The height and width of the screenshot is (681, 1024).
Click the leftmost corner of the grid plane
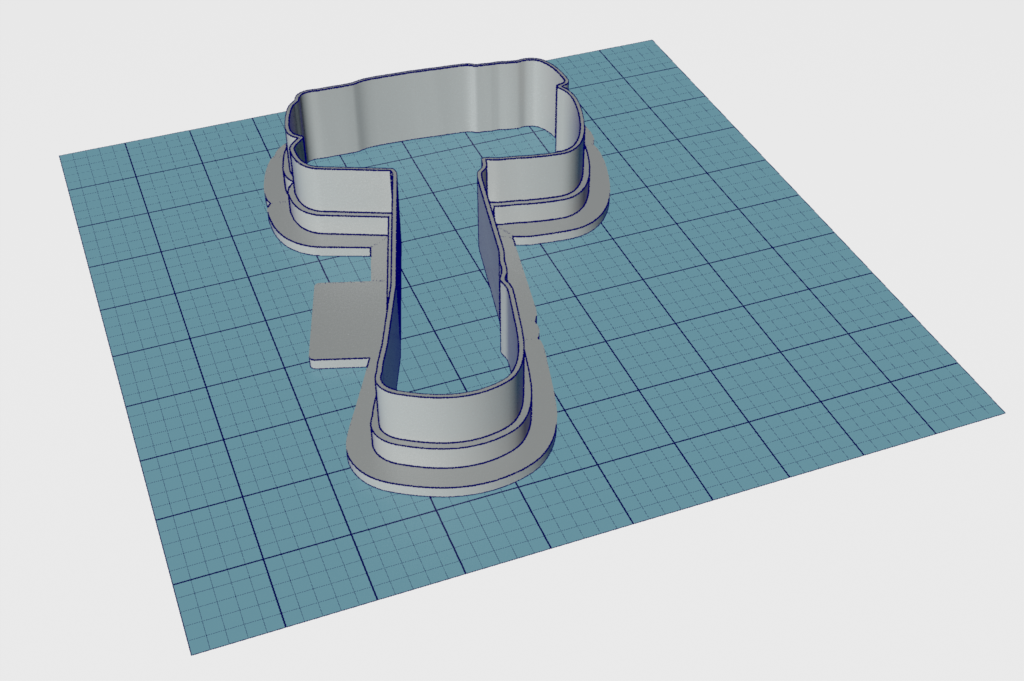[62, 157]
